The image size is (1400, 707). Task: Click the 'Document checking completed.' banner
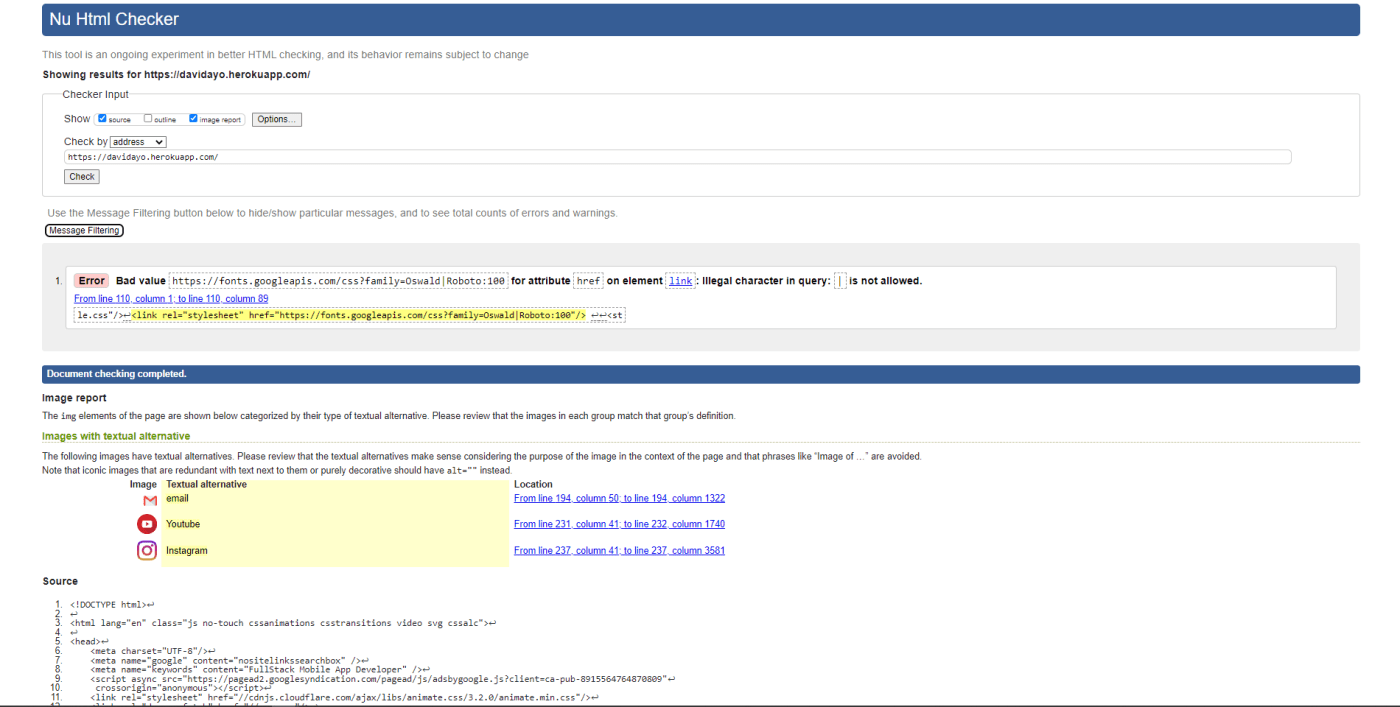[x=701, y=374]
